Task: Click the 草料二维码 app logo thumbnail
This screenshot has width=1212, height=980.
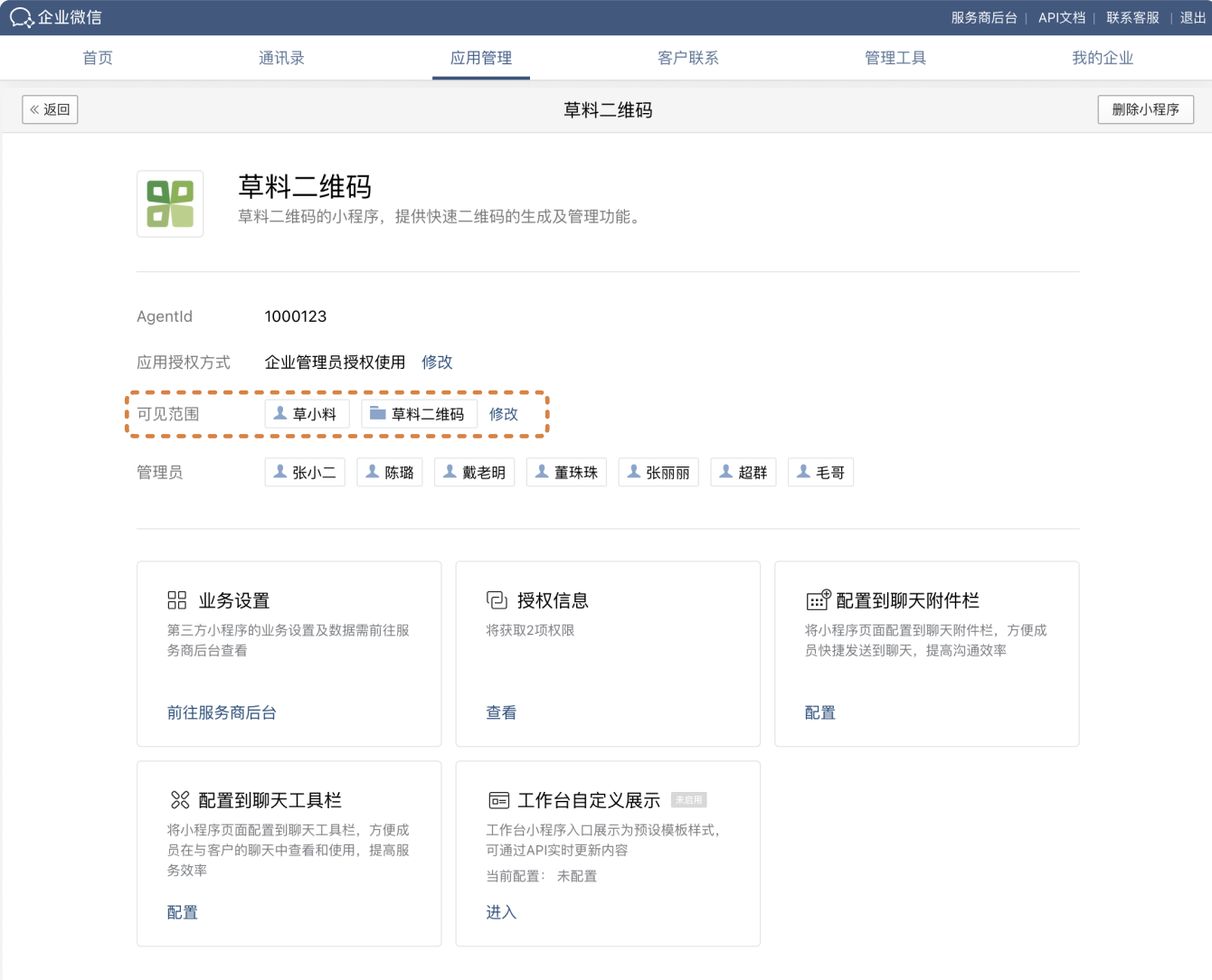Action: [x=170, y=203]
